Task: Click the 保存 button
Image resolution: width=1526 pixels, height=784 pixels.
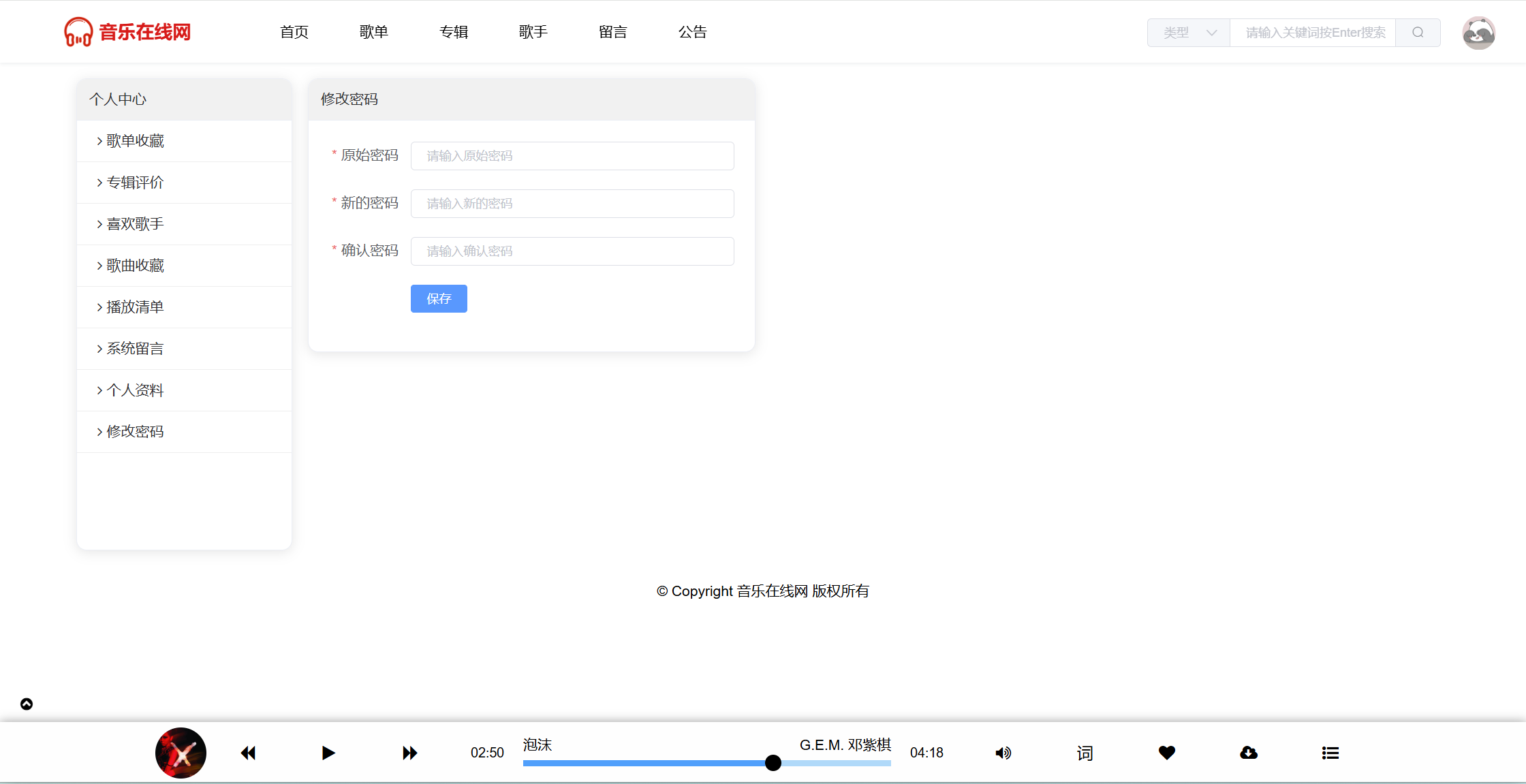Action: pyautogui.click(x=439, y=298)
